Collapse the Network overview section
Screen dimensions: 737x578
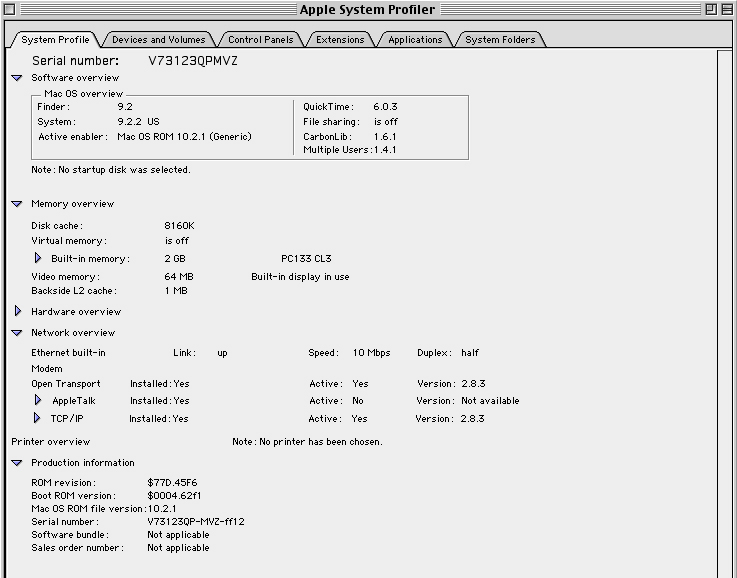click(x=17, y=333)
